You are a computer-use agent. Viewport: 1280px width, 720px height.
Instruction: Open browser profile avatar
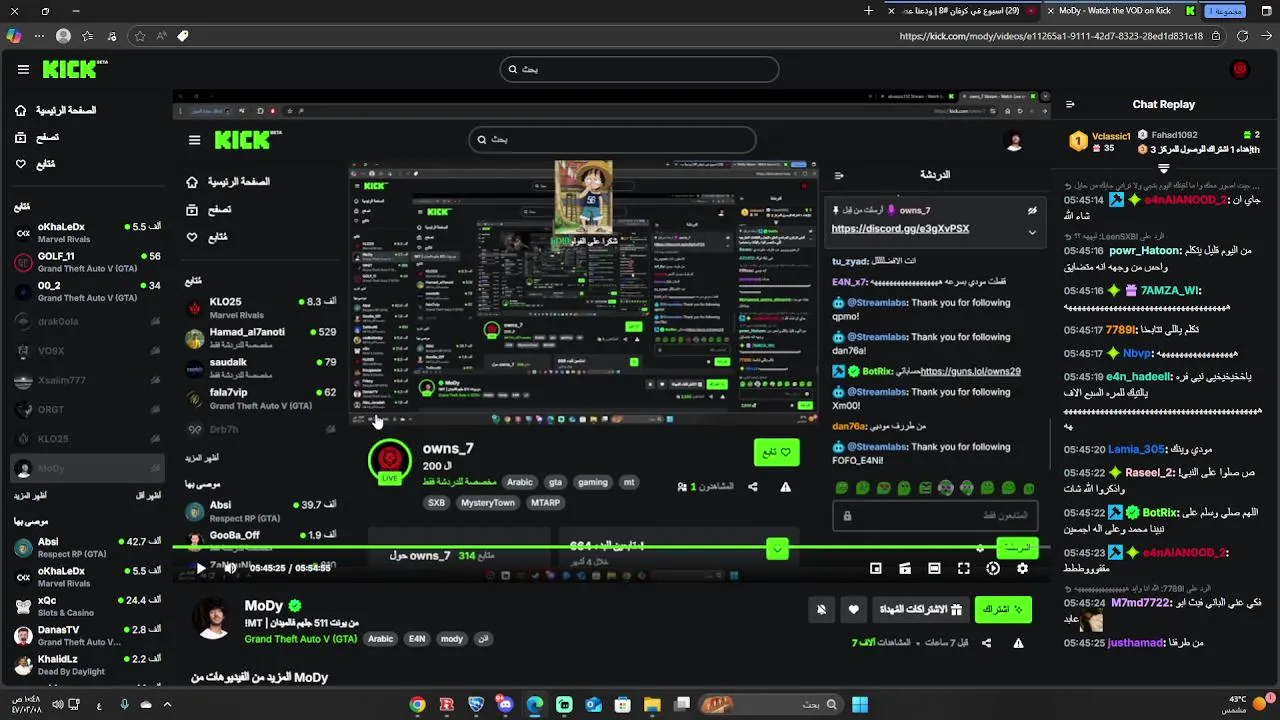63,36
